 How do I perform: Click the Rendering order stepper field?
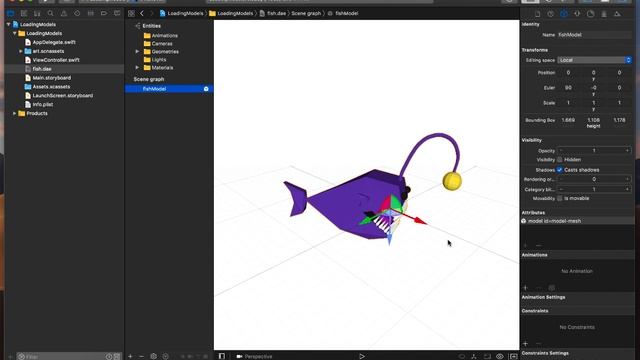pyautogui.click(x=594, y=179)
